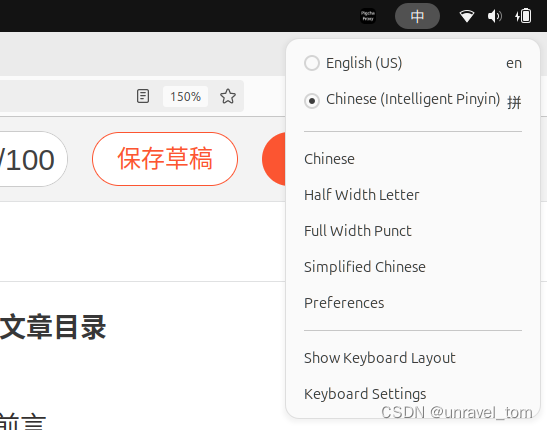Reset the 150% zoom level indicator
Screen dimensions: 547x430
tap(186, 97)
